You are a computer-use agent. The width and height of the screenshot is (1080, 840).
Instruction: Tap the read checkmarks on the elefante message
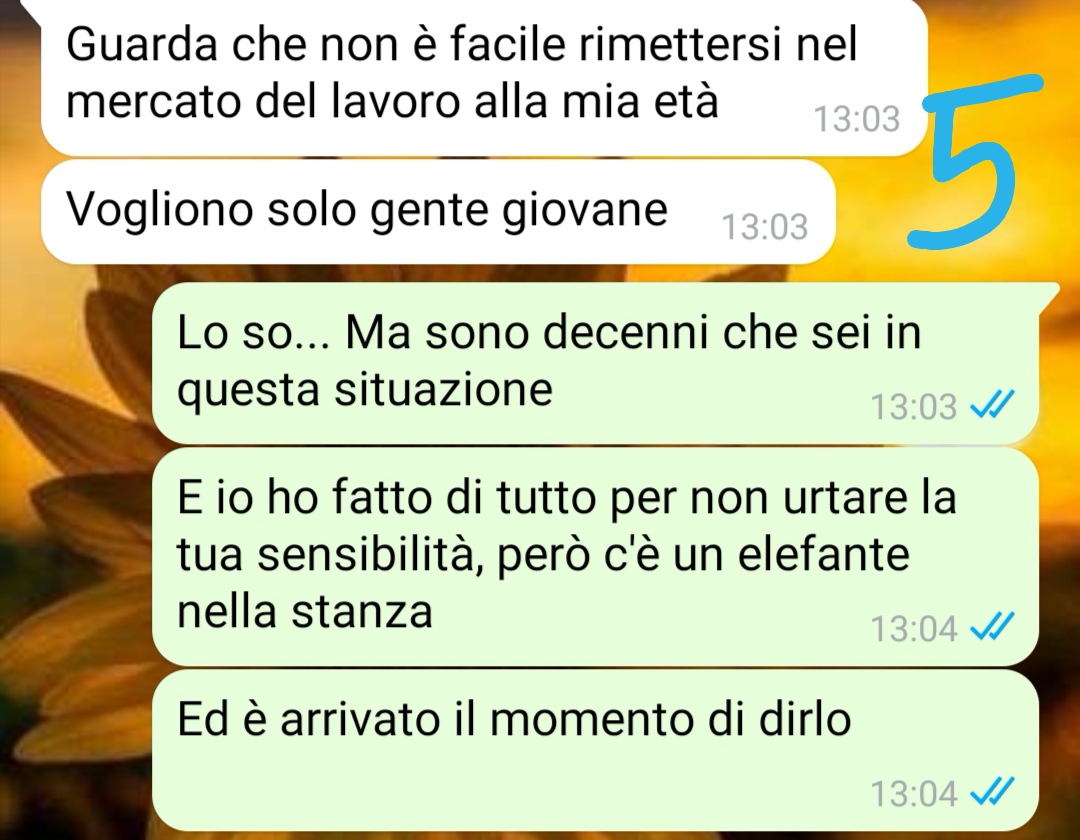pos(992,627)
